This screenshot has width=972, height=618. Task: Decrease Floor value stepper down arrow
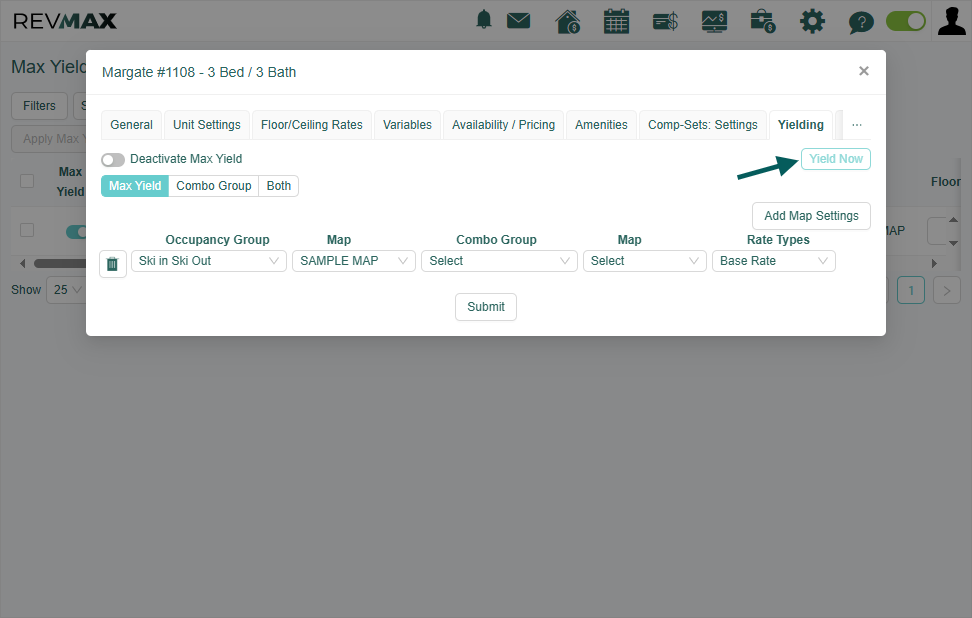click(953, 243)
